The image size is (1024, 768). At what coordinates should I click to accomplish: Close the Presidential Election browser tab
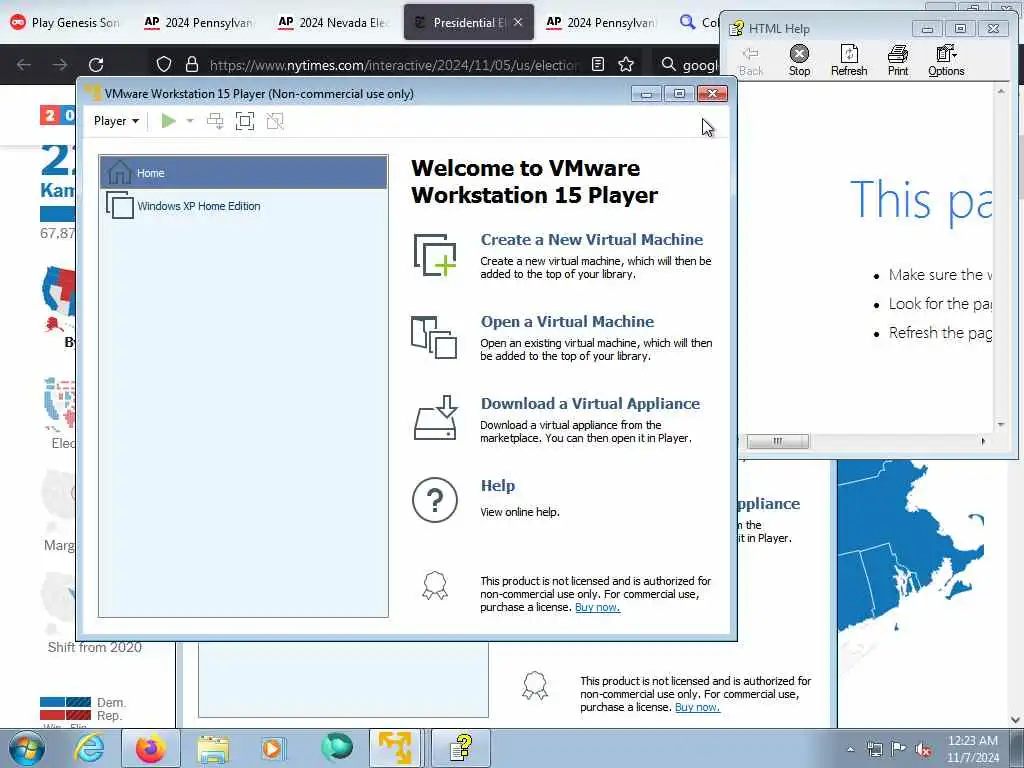point(518,22)
